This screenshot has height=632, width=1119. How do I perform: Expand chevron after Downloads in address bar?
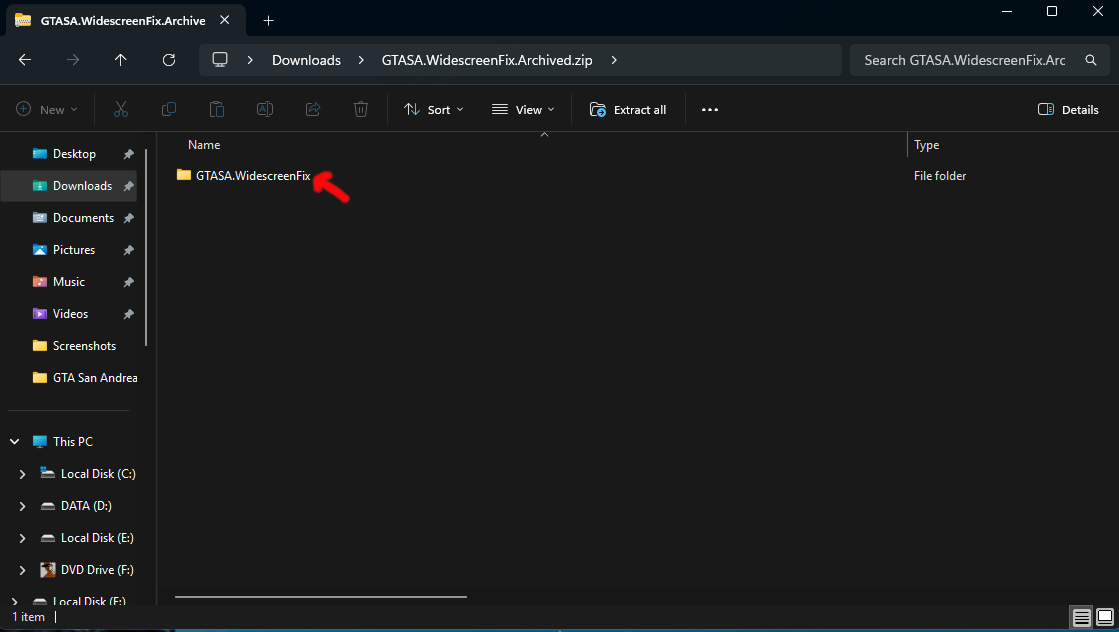361,60
